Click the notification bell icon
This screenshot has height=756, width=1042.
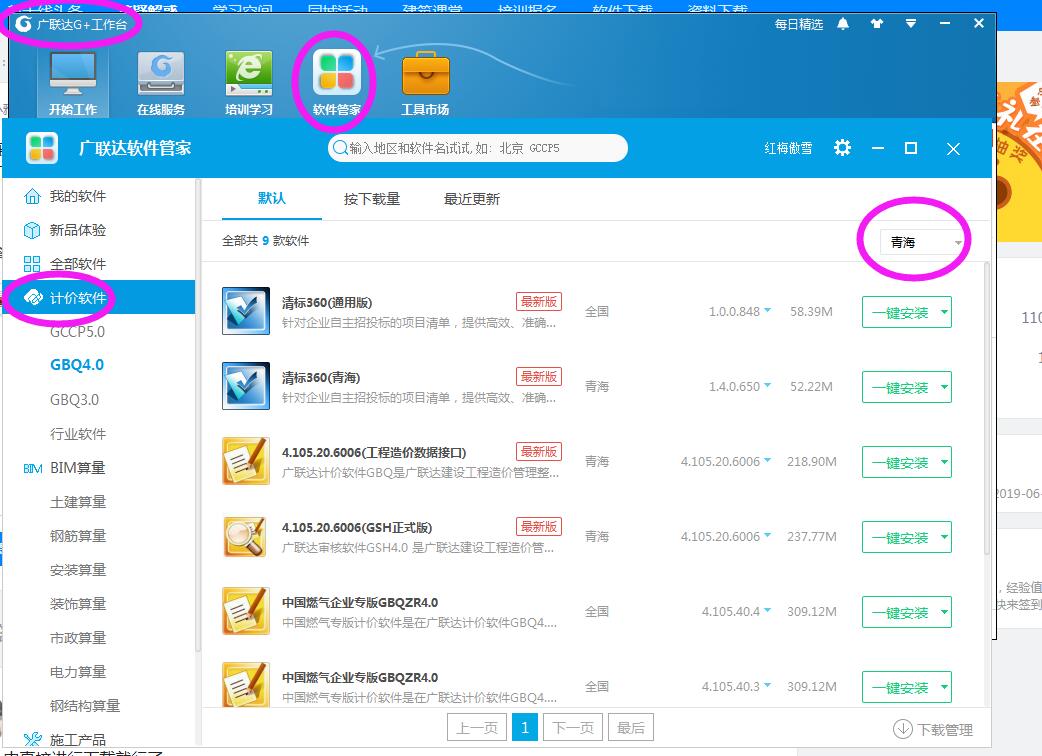tap(843, 24)
